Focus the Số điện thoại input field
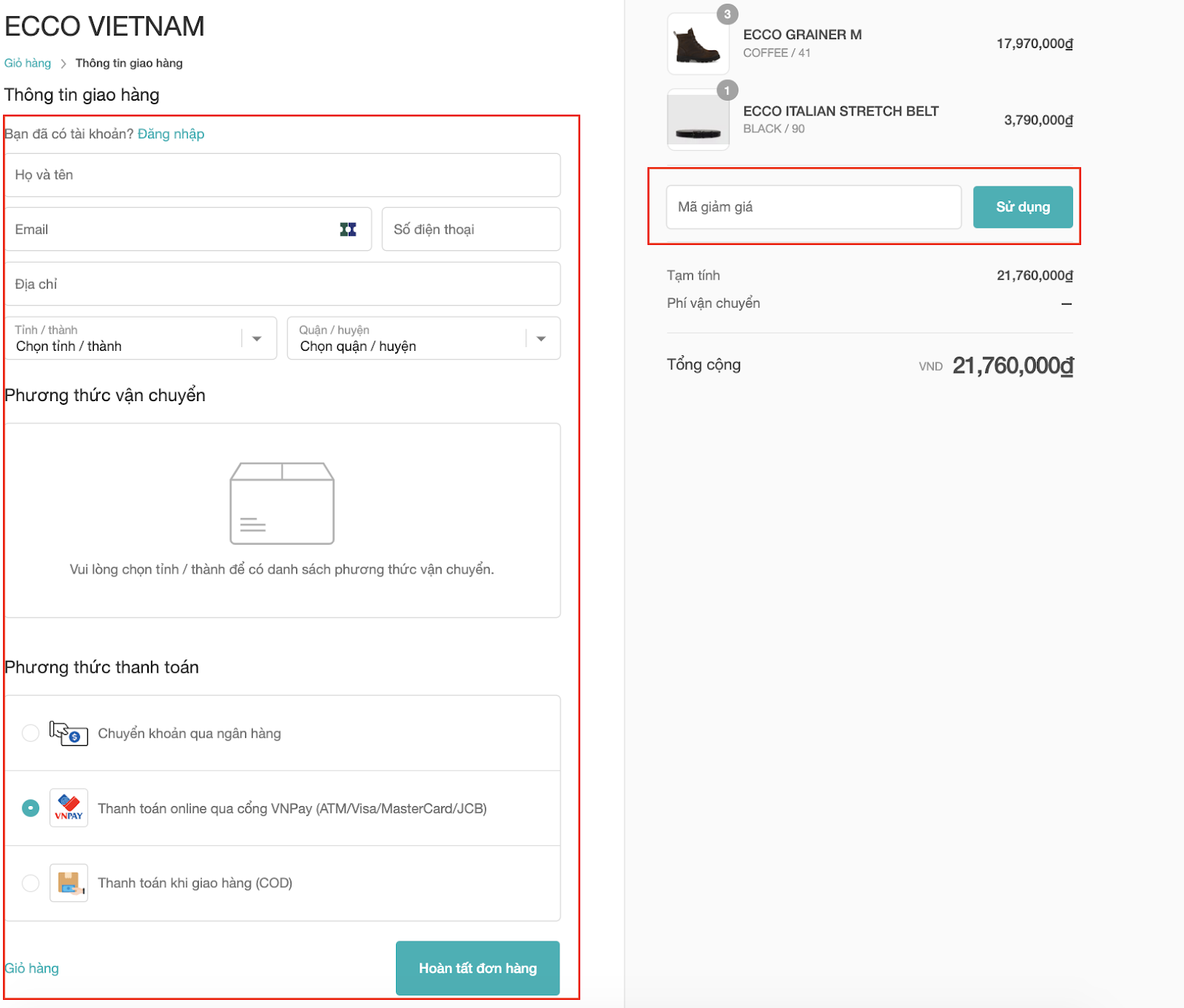The height and width of the screenshot is (1008, 1184). pos(471,229)
